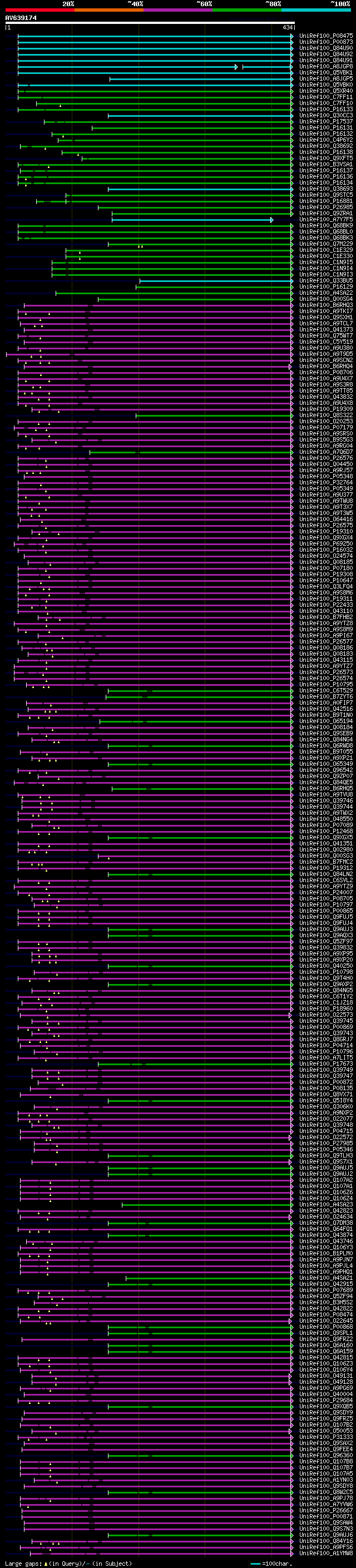Open hit UniRef100_P26985
The image size is (356, 1568).
click(x=325, y=207)
